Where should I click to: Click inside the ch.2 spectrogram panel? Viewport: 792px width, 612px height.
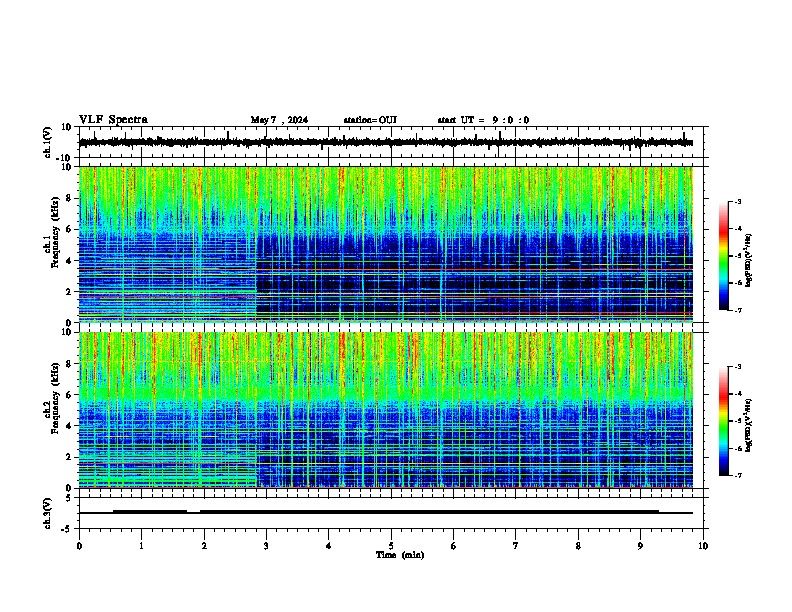(x=386, y=410)
